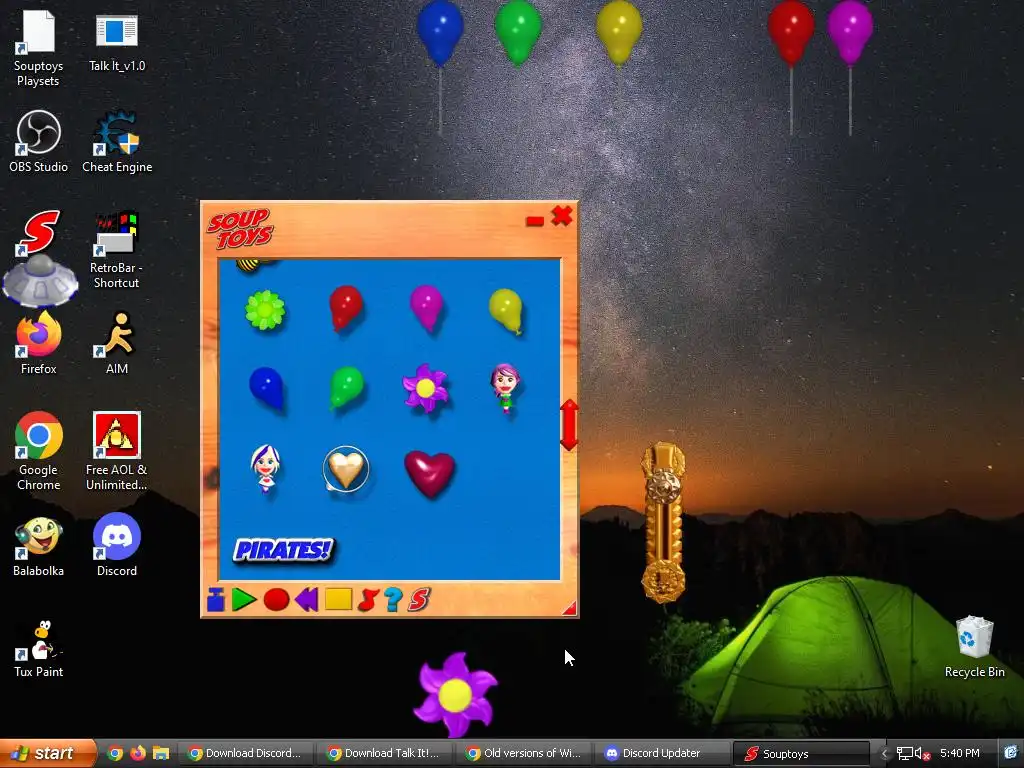Switch to Souptoys taskbar button

tap(801, 753)
